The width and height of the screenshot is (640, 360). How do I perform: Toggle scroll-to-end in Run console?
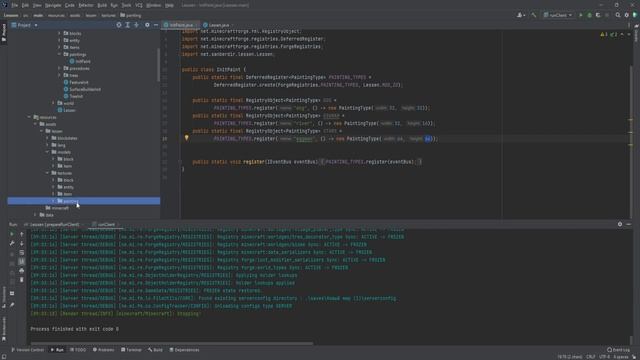22,262
